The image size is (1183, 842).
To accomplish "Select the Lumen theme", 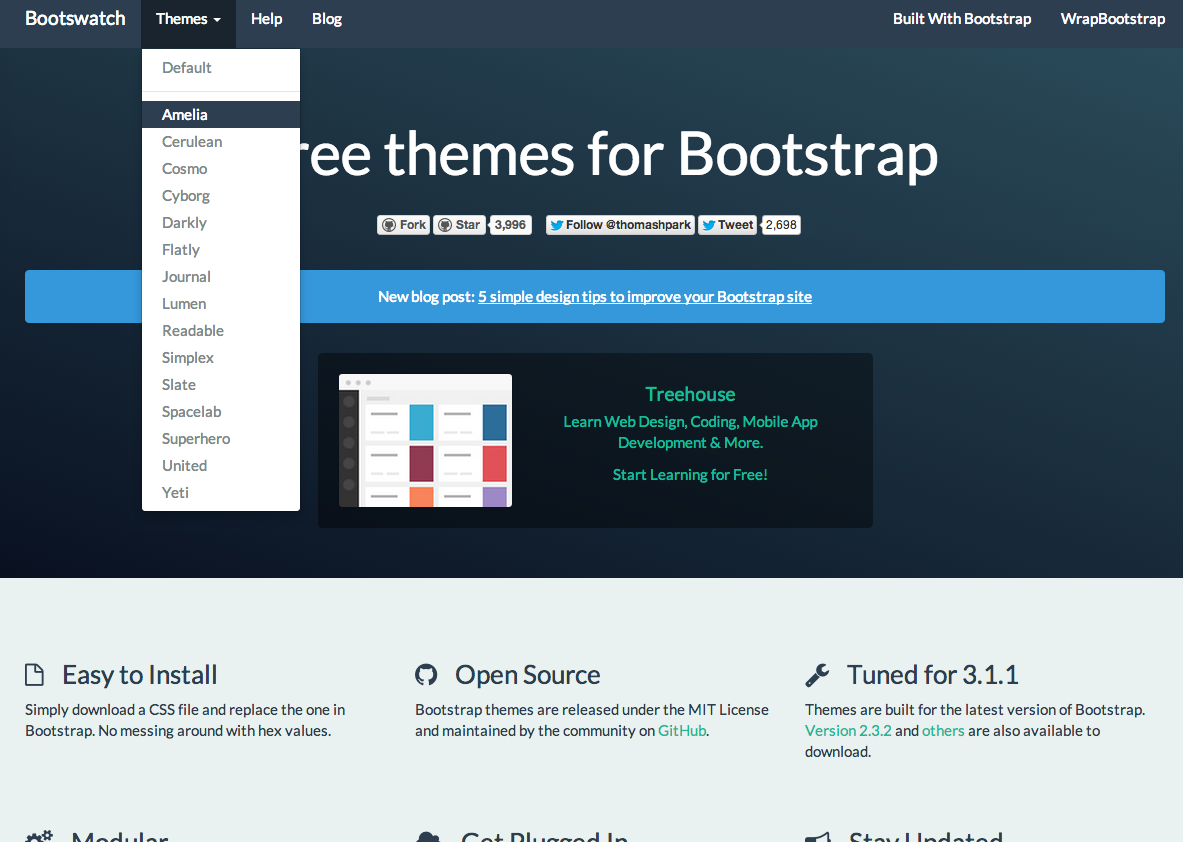I will (221, 304).
